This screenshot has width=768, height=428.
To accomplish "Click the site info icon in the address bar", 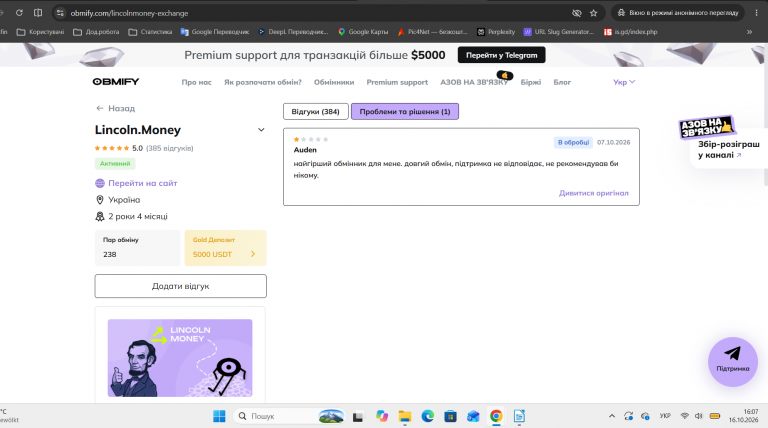I will [60, 13].
